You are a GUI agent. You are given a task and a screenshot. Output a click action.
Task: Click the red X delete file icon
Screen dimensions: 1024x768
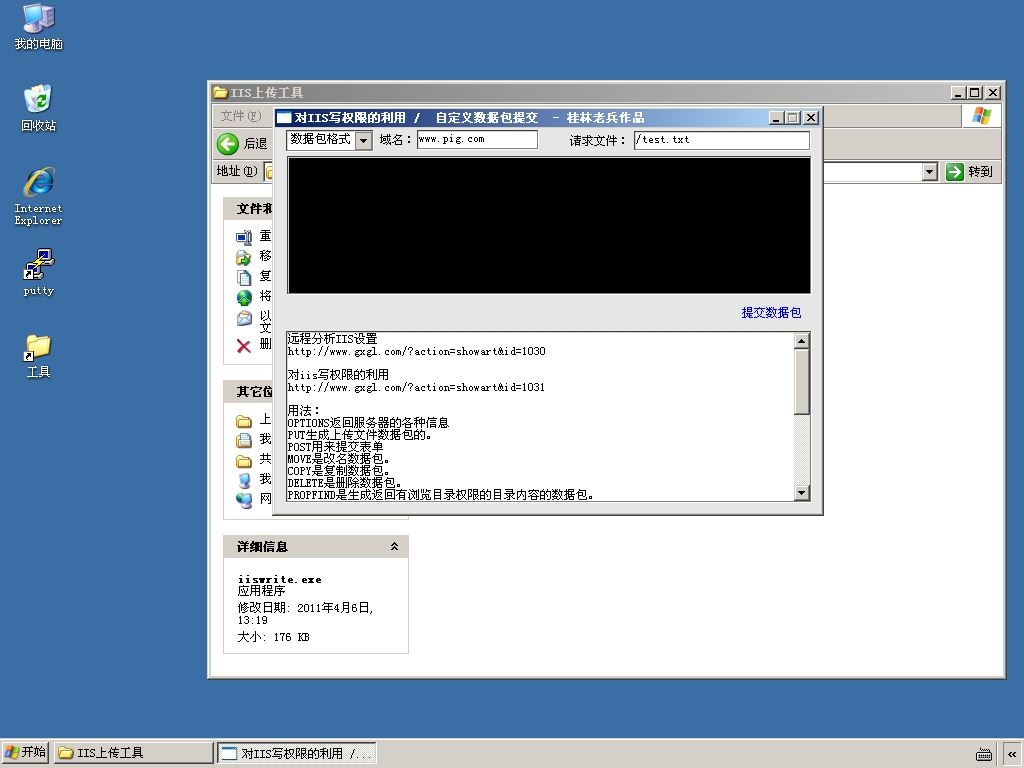[x=244, y=346]
